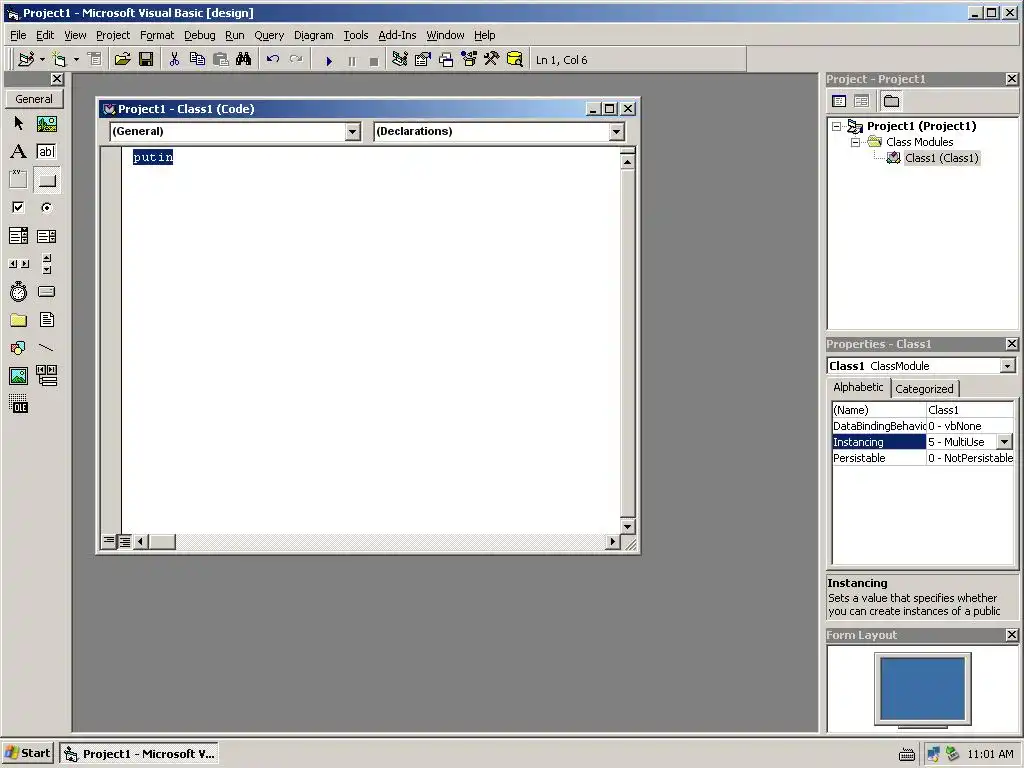The width and height of the screenshot is (1024, 768).
Task: Select the CheckBox control tool
Action: click(x=18, y=208)
